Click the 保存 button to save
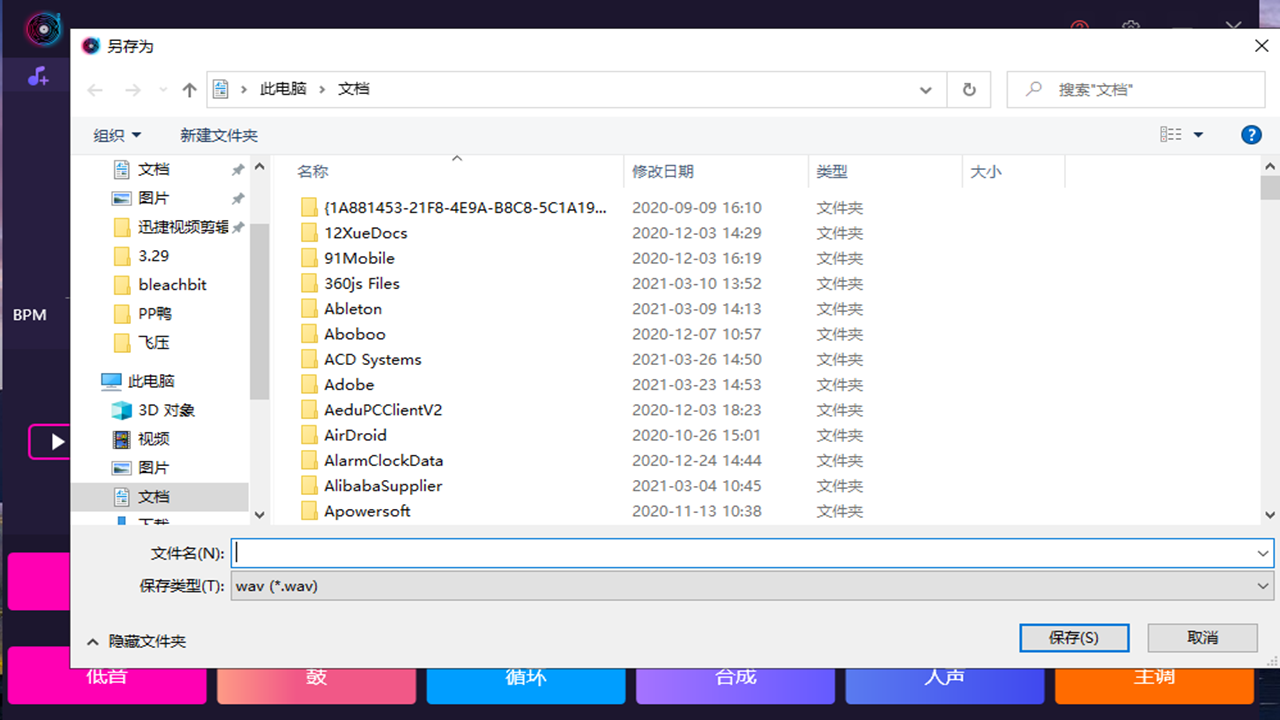 1074,637
